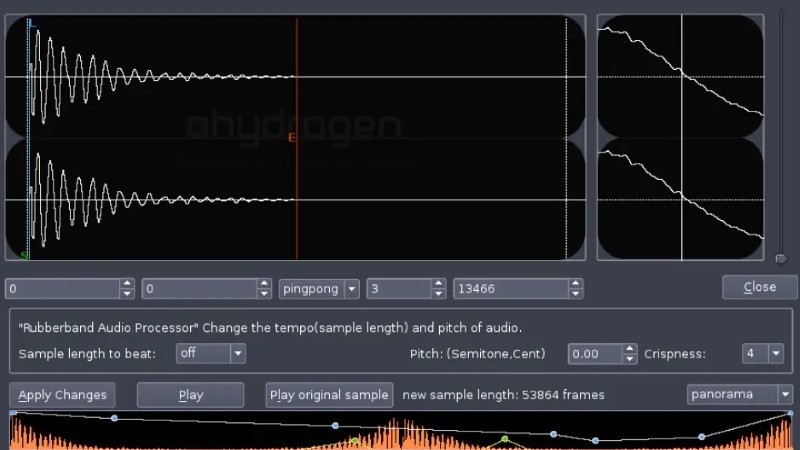Decrease the end frame value 13466
800x450 pixels.
[576, 294]
